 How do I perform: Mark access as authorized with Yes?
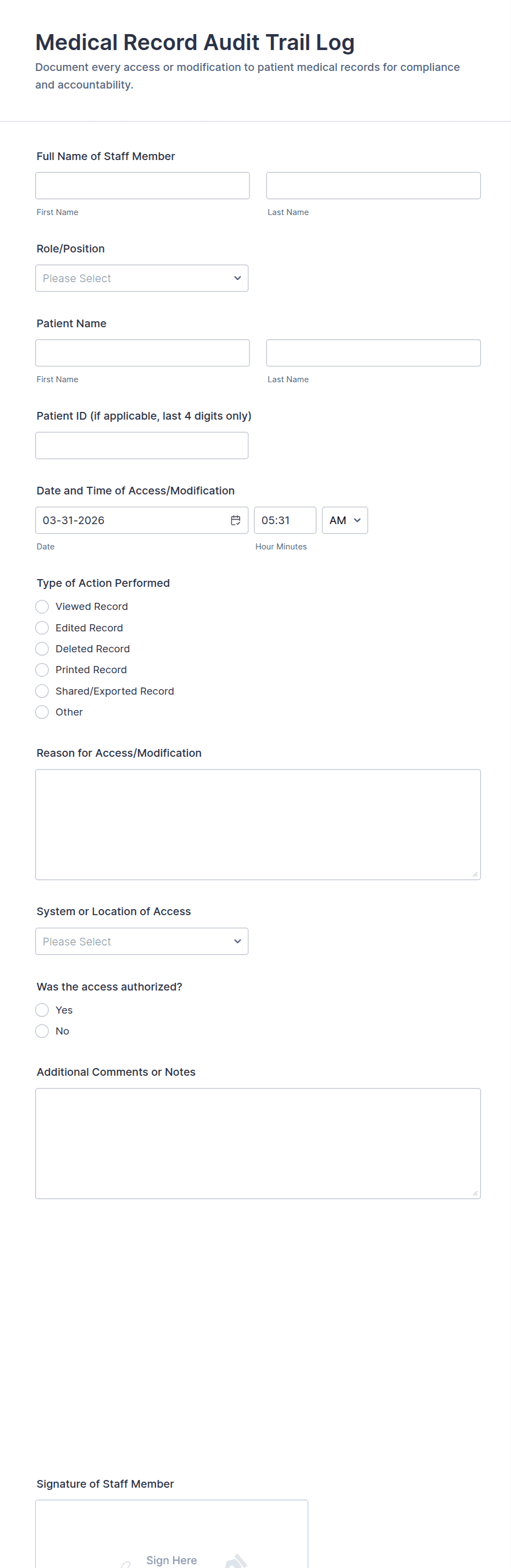pos(42,1010)
